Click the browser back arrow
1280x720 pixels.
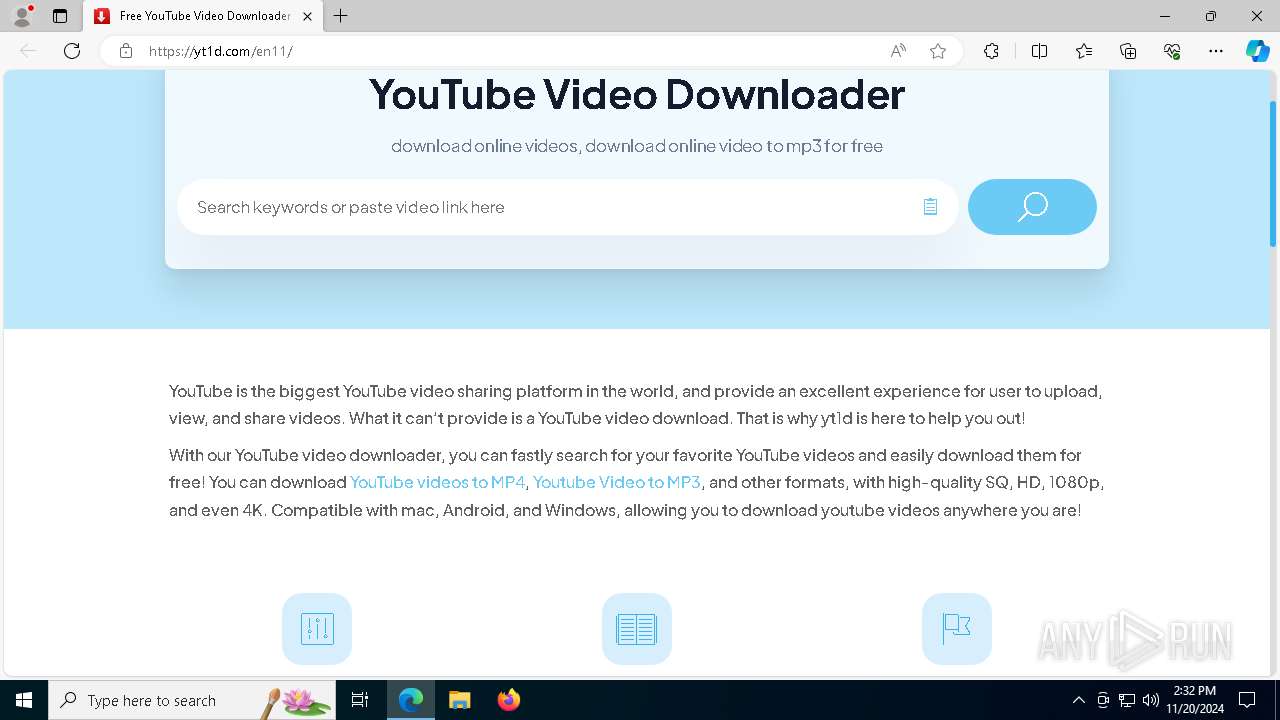click(28, 51)
